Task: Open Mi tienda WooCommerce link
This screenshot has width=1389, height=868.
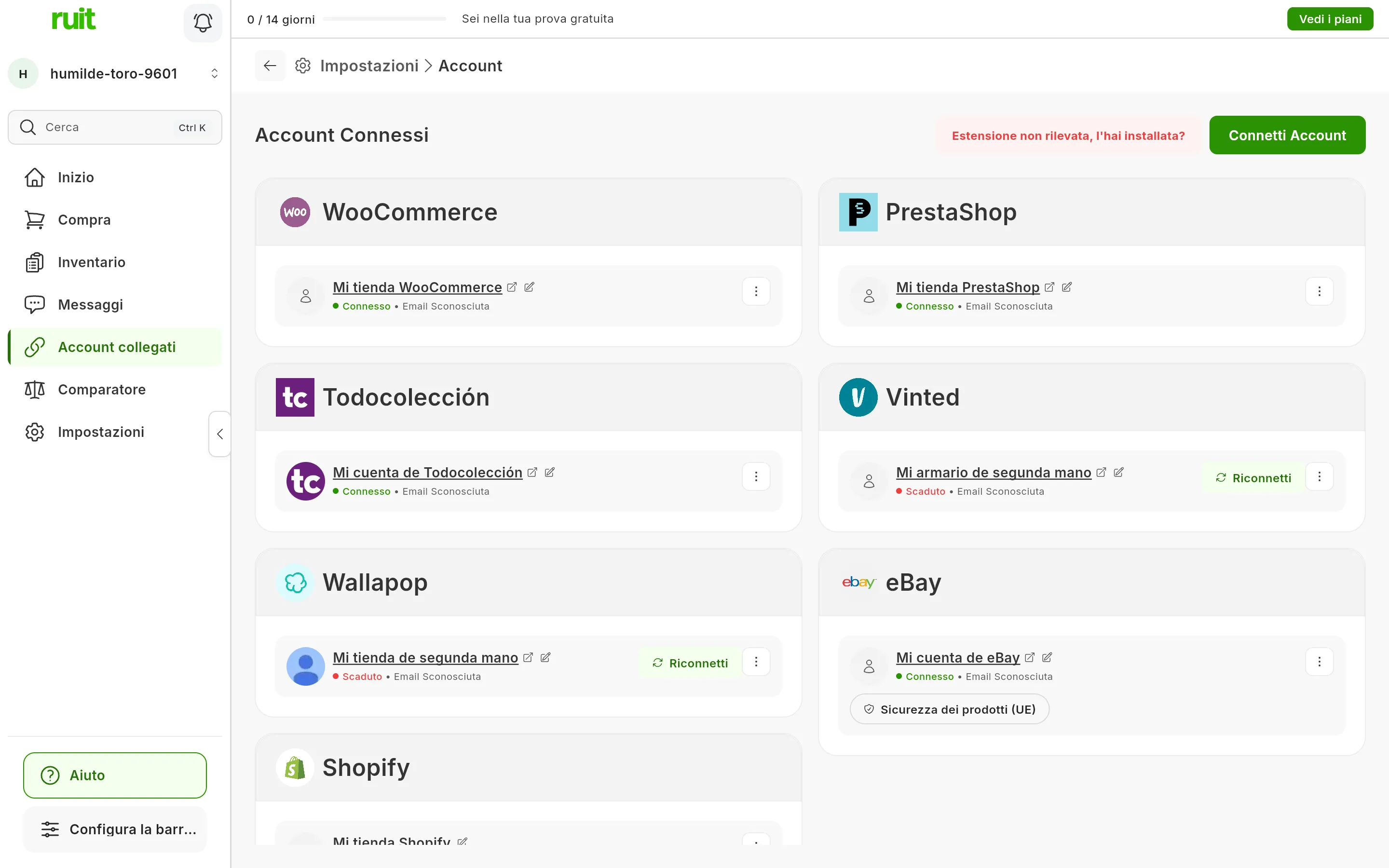Action: (x=417, y=287)
